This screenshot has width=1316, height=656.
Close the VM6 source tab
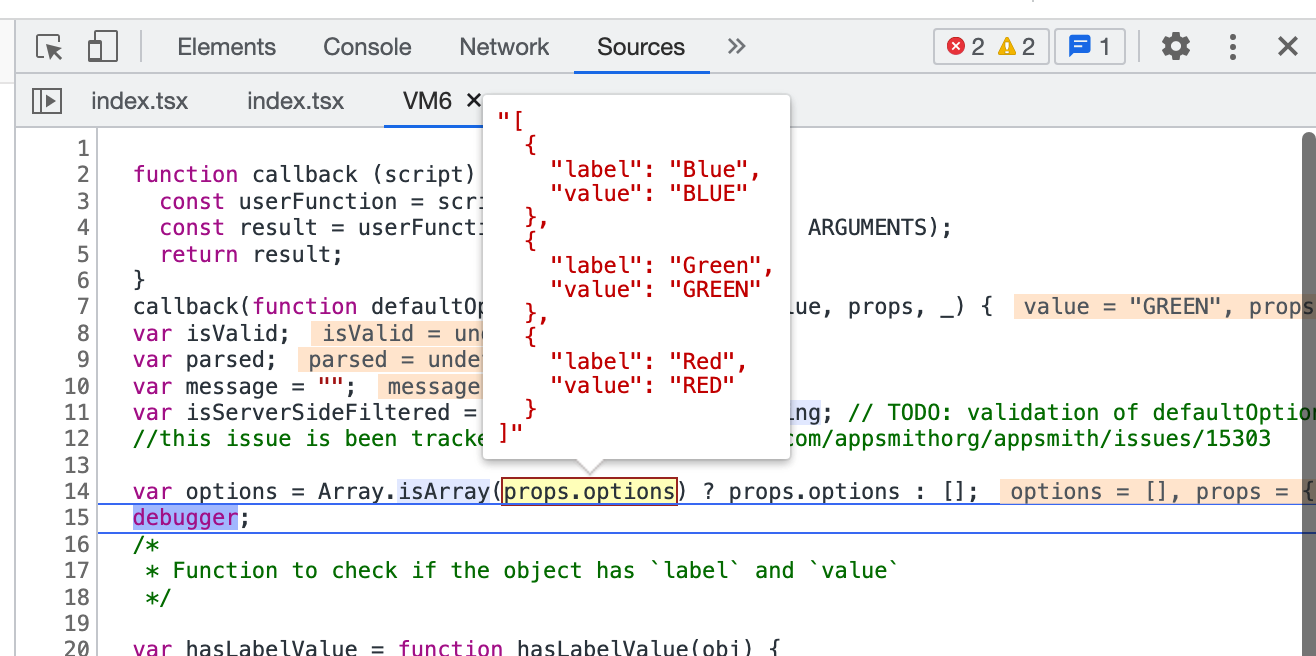[473, 100]
